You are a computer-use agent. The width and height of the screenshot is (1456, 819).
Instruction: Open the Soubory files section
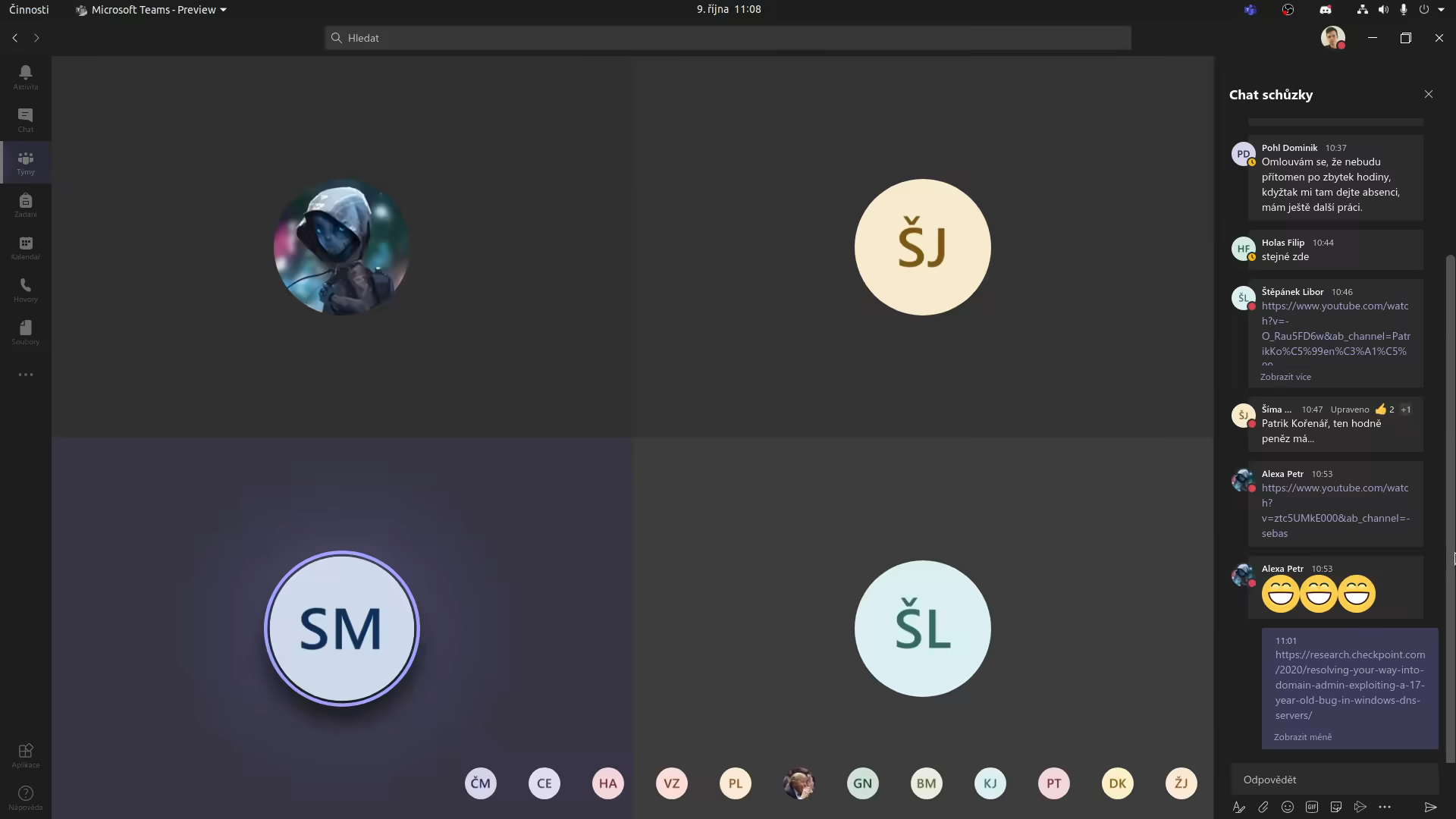[25, 332]
